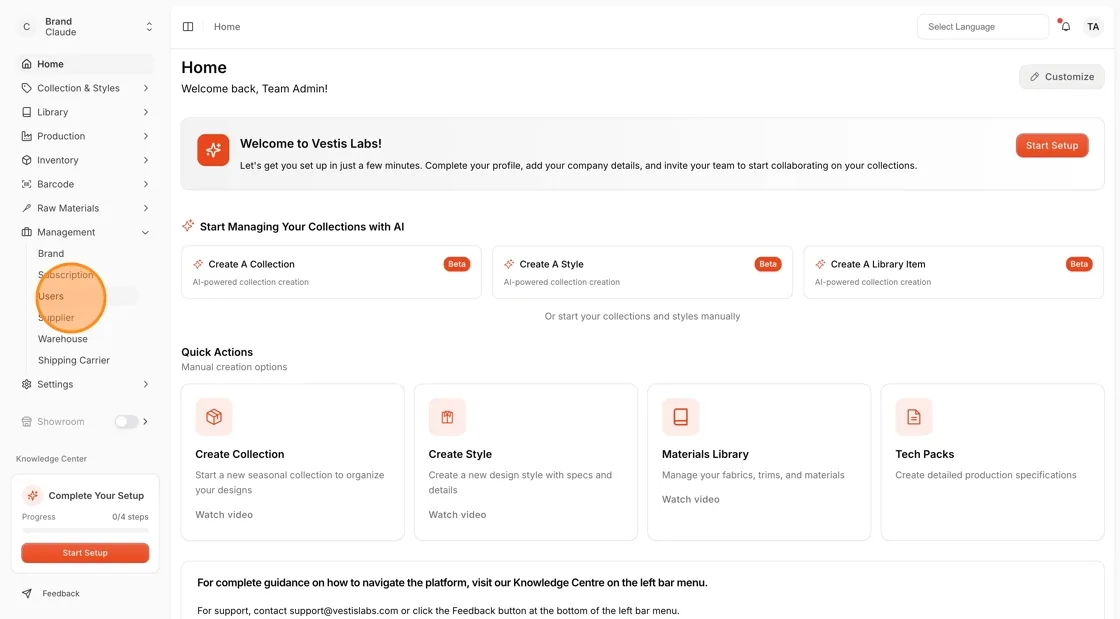This screenshot has height=619, width=1120.
Task: Click the Tech Packs document icon
Action: [x=914, y=417]
